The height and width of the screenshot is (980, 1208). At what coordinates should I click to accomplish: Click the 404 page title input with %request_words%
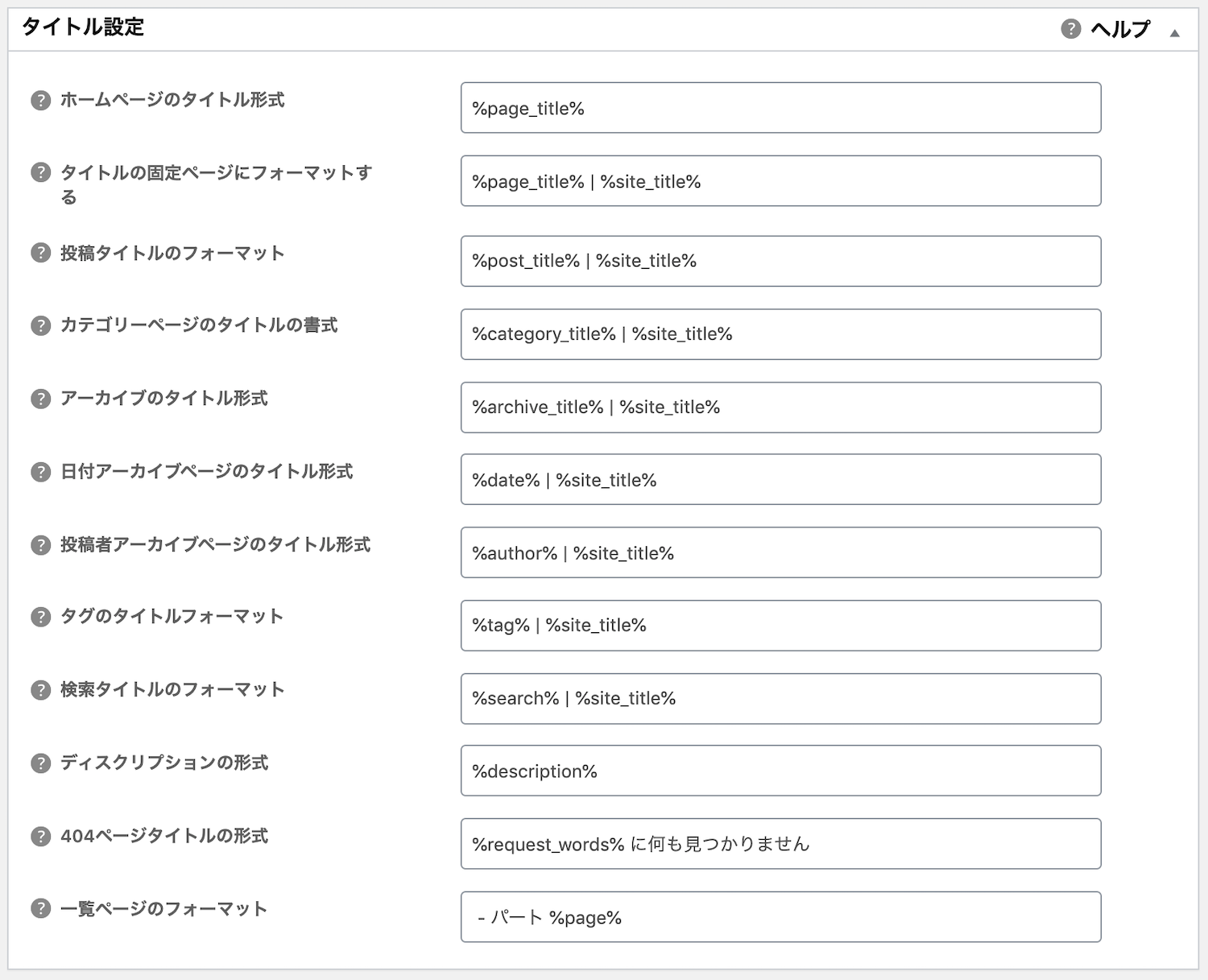[x=780, y=844]
